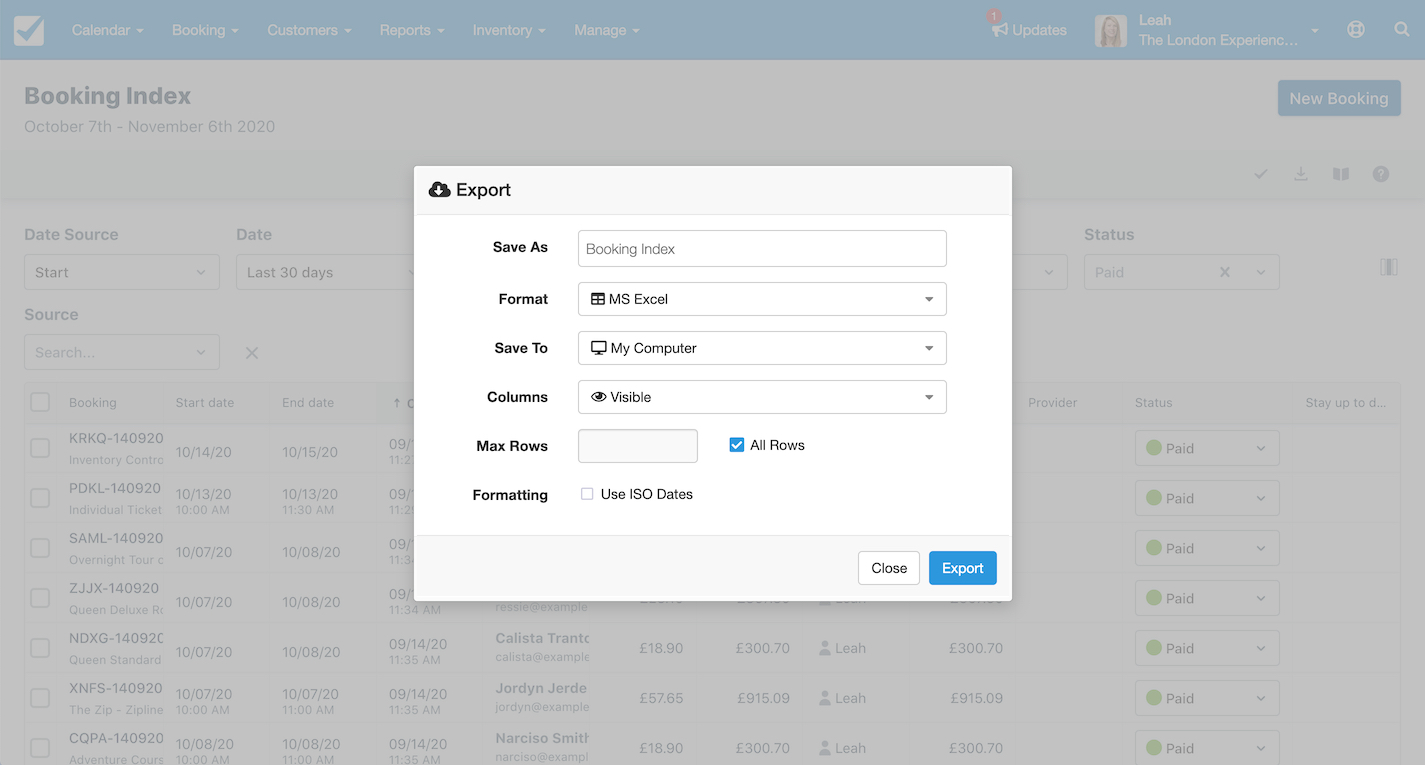
Task: Open the Reports menu
Action: [412, 30]
